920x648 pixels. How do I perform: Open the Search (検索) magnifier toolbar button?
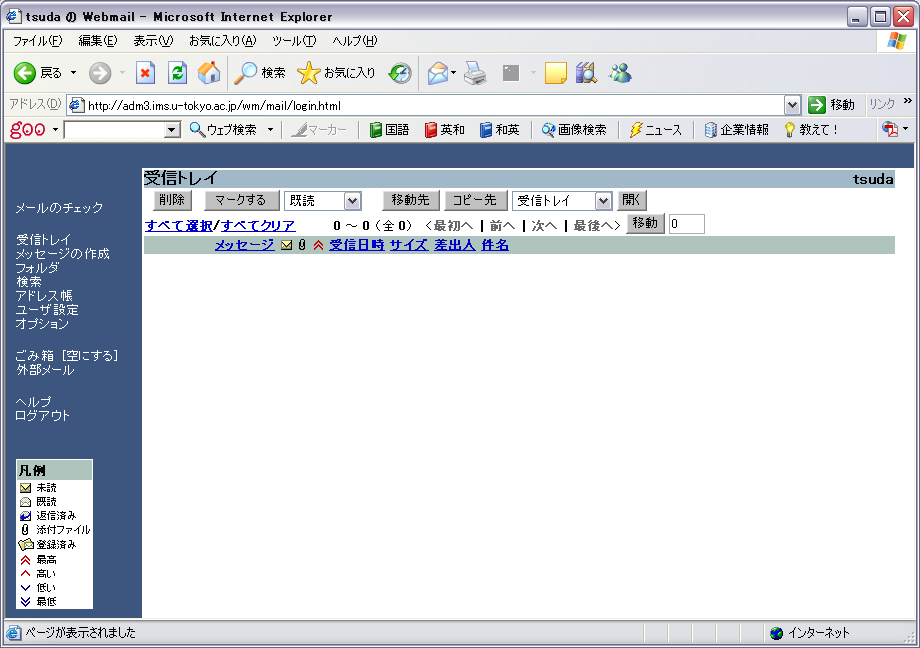point(259,73)
